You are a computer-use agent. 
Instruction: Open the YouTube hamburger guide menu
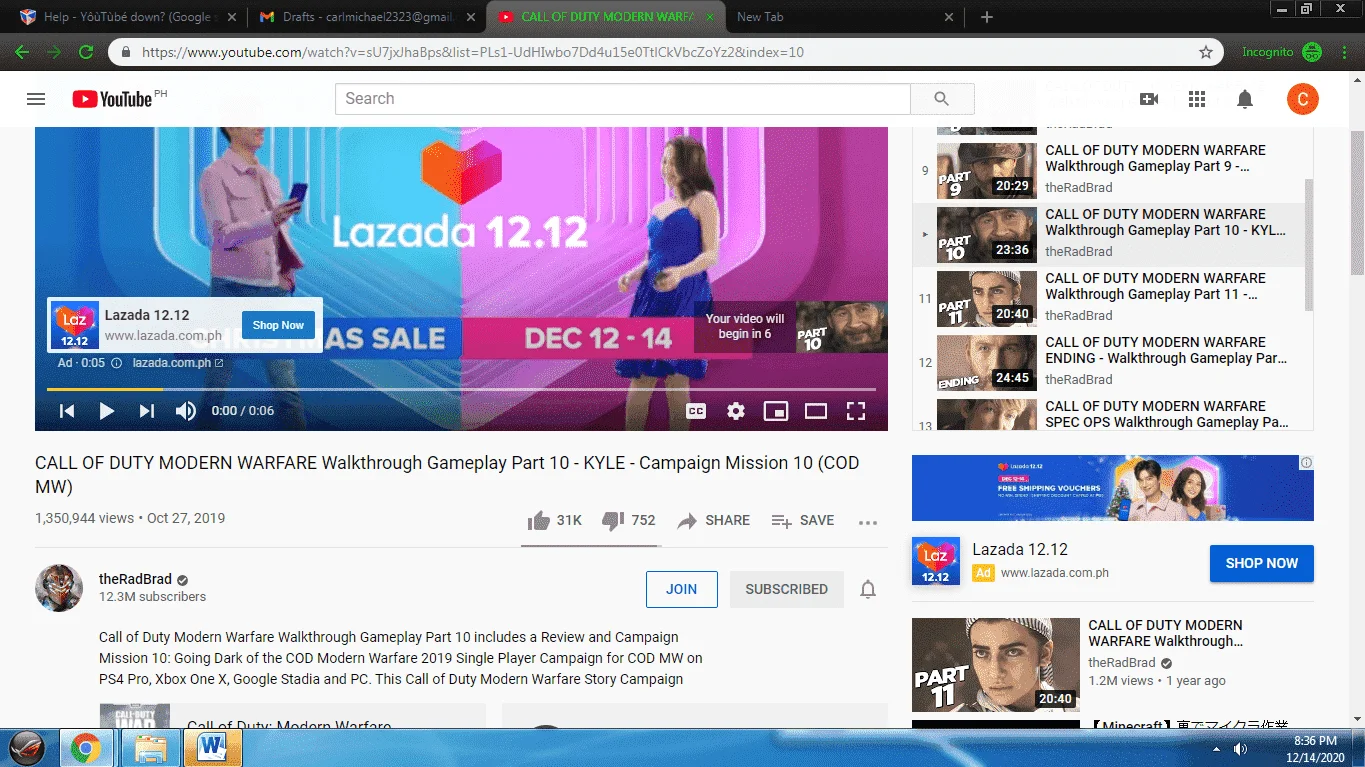(x=36, y=99)
